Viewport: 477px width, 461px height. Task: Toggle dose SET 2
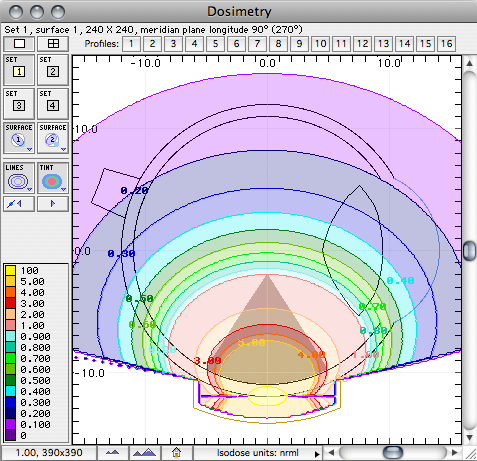pos(53,70)
